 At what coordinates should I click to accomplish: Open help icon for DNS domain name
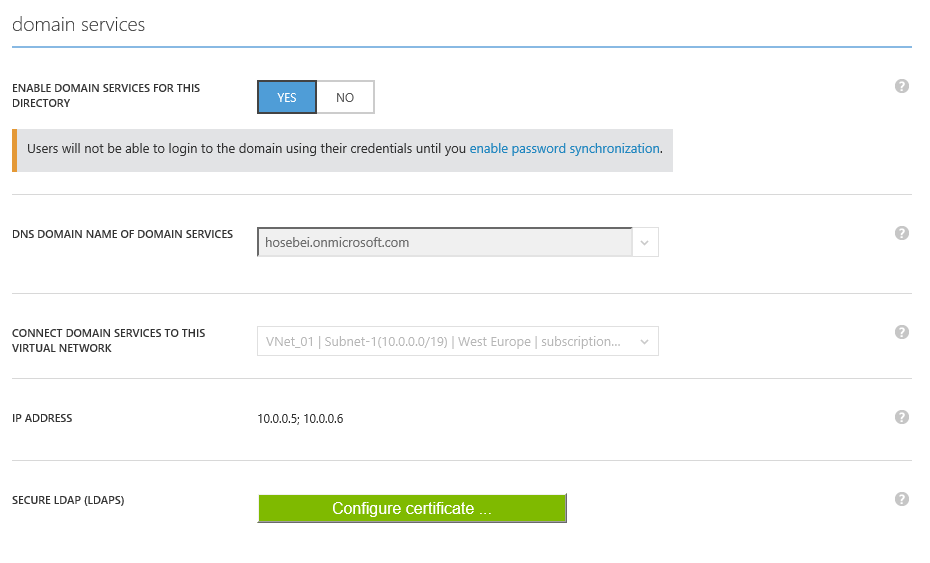click(902, 233)
